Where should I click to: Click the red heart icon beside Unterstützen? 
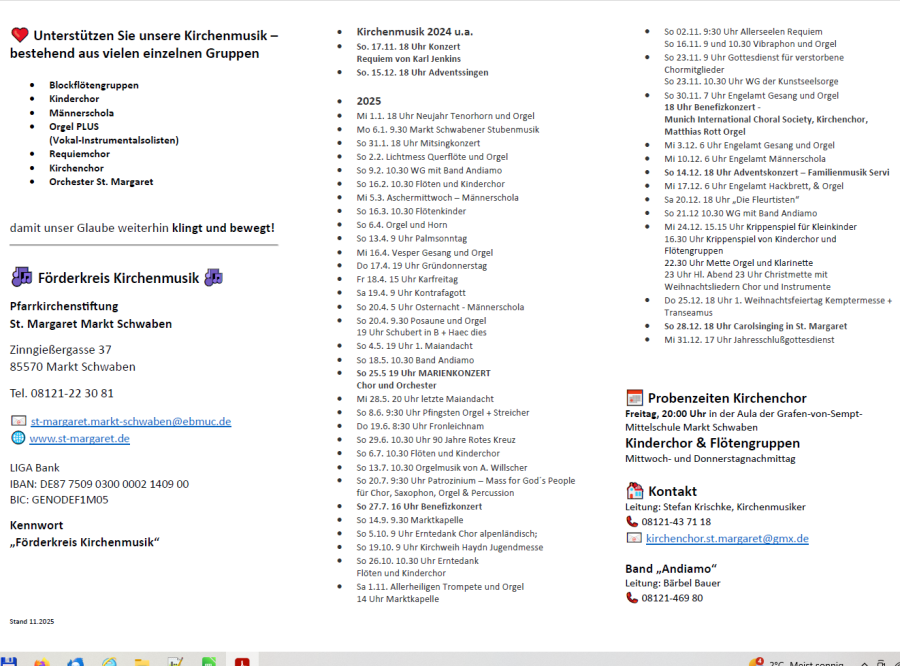point(19,35)
